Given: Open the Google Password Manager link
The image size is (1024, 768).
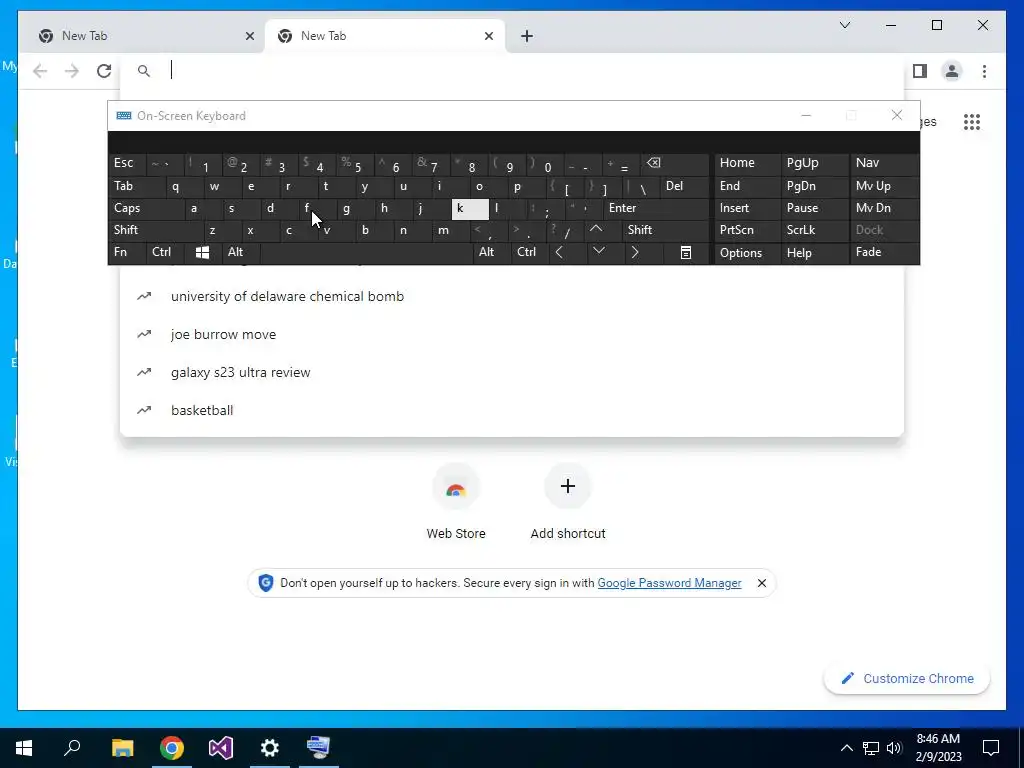Looking at the screenshot, I should click(669, 583).
